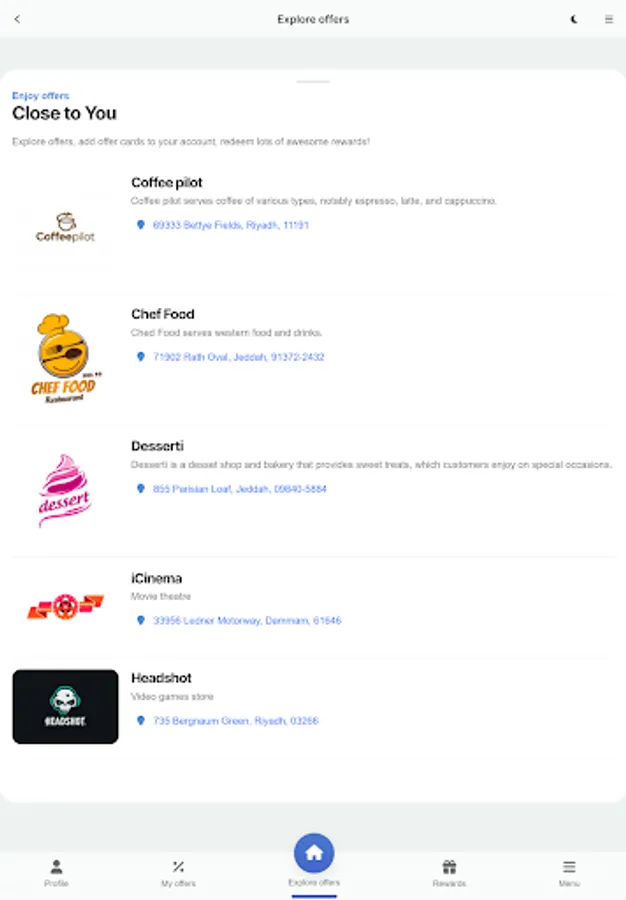Open the iCinema logo thumbnail
Viewport: 626px width, 900px height.
[65, 607]
